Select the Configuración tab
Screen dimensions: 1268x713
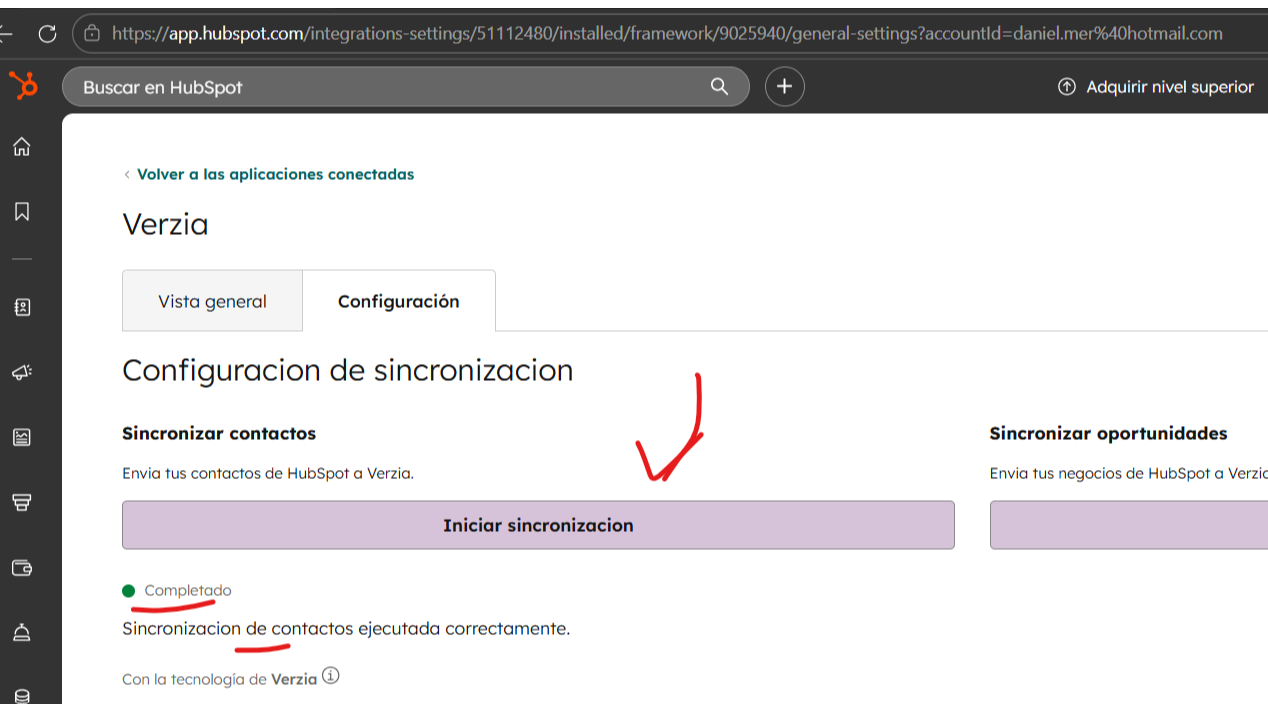398,301
